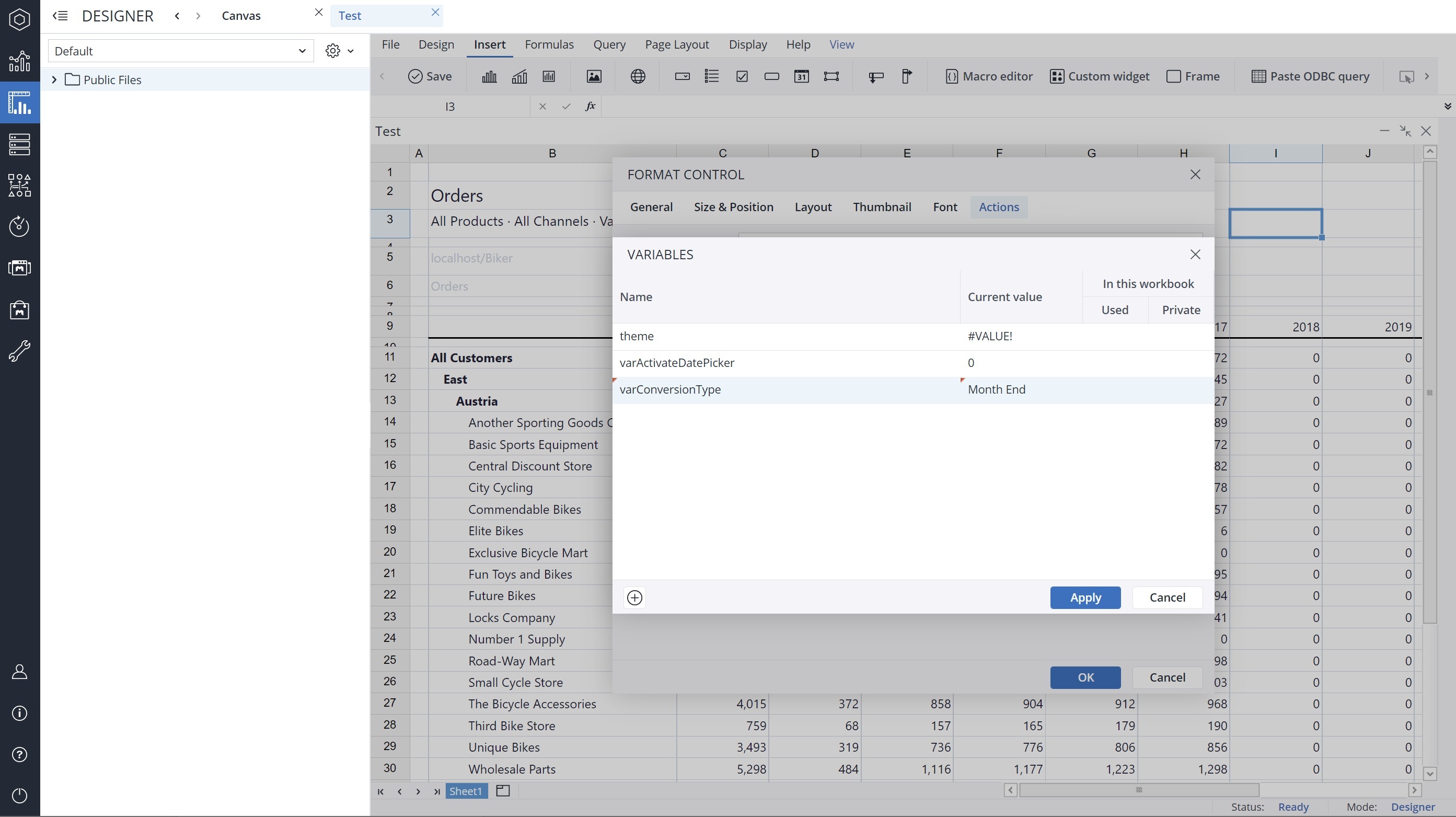1456x817 pixels.
Task: Select the varActivateDatePicker variable name
Action: coord(677,363)
